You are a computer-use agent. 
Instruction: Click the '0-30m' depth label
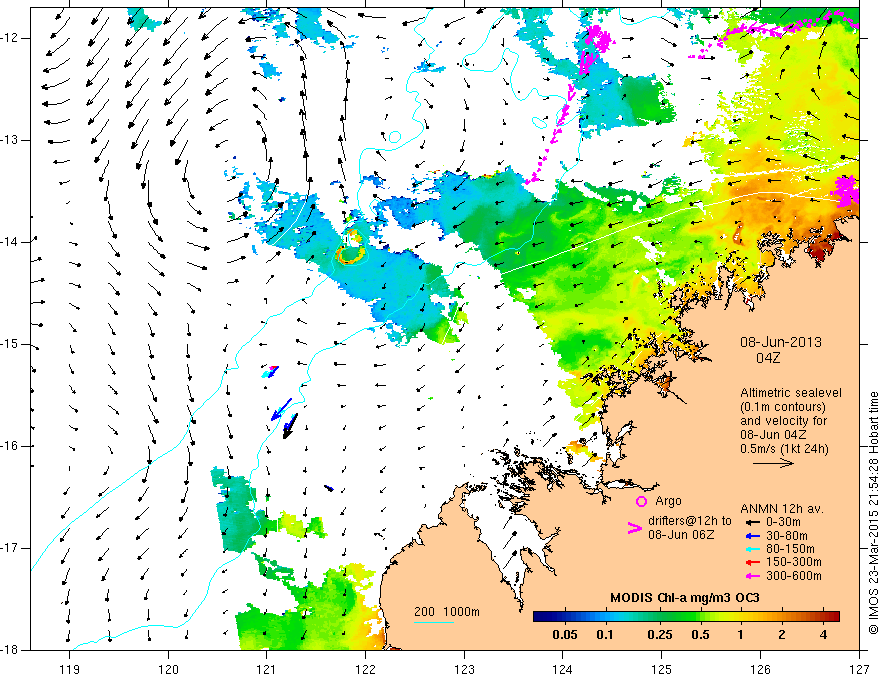783,522
